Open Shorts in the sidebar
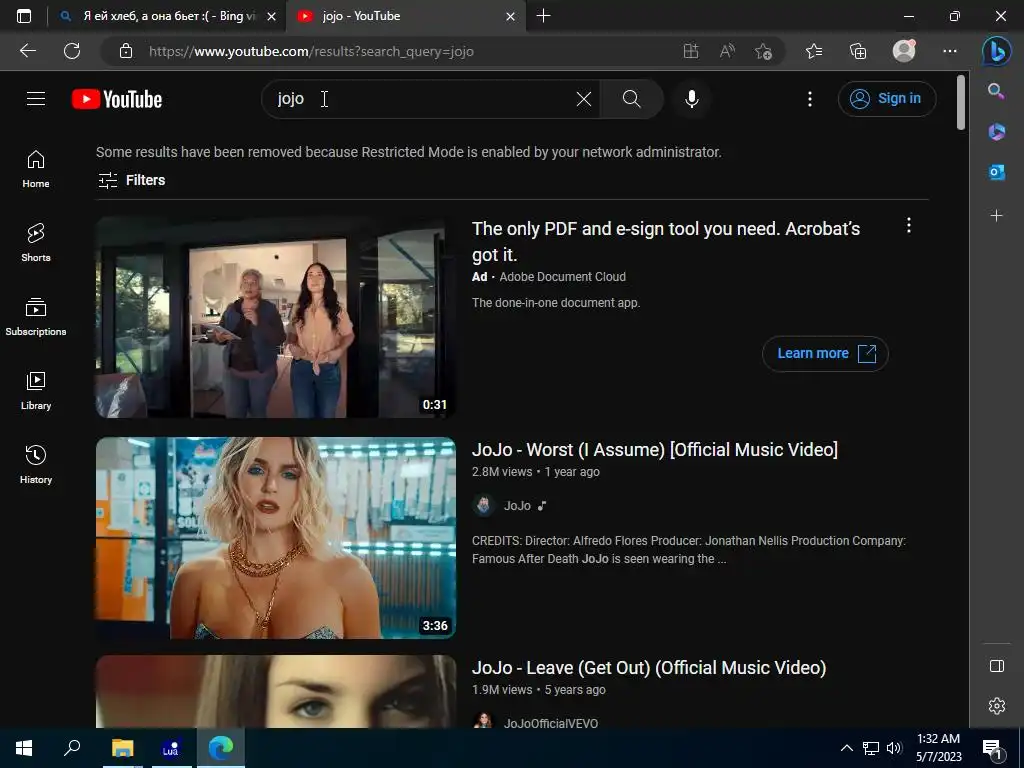1024x768 pixels. point(36,243)
